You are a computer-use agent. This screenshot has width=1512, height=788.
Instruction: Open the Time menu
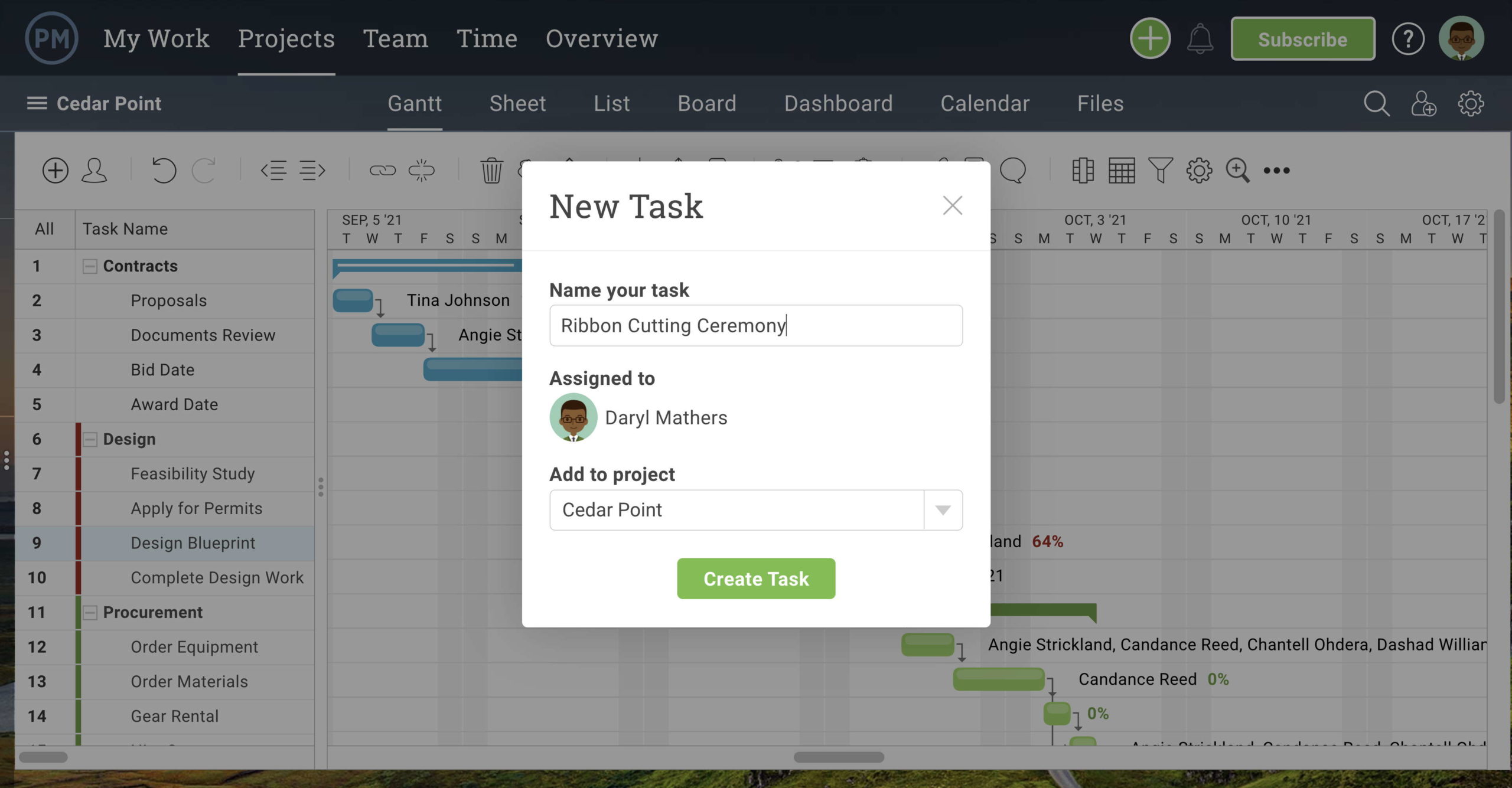click(x=487, y=39)
